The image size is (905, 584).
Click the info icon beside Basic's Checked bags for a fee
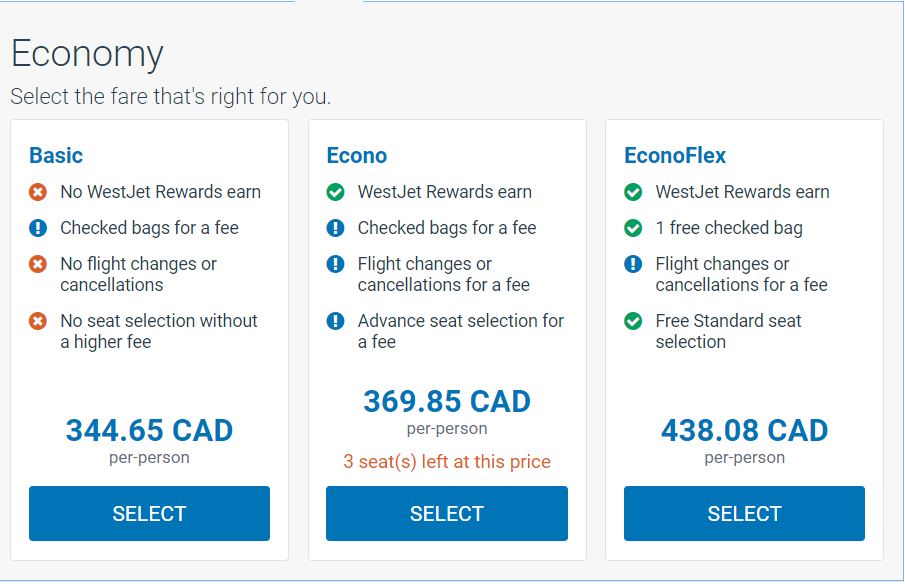(38, 228)
